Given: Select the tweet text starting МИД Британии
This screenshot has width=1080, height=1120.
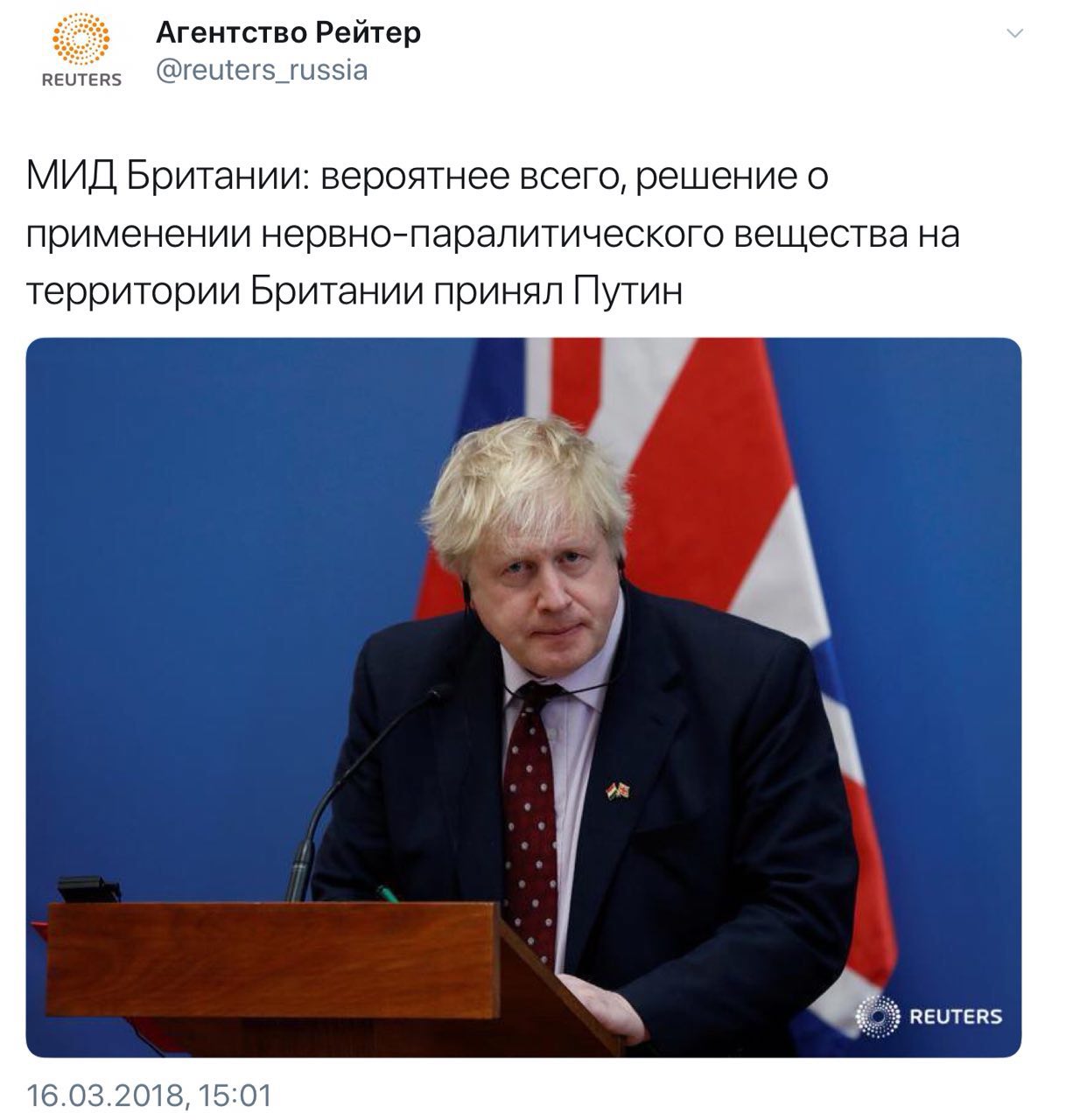Looking at the screenshot, I should click(x=493, y=234).
